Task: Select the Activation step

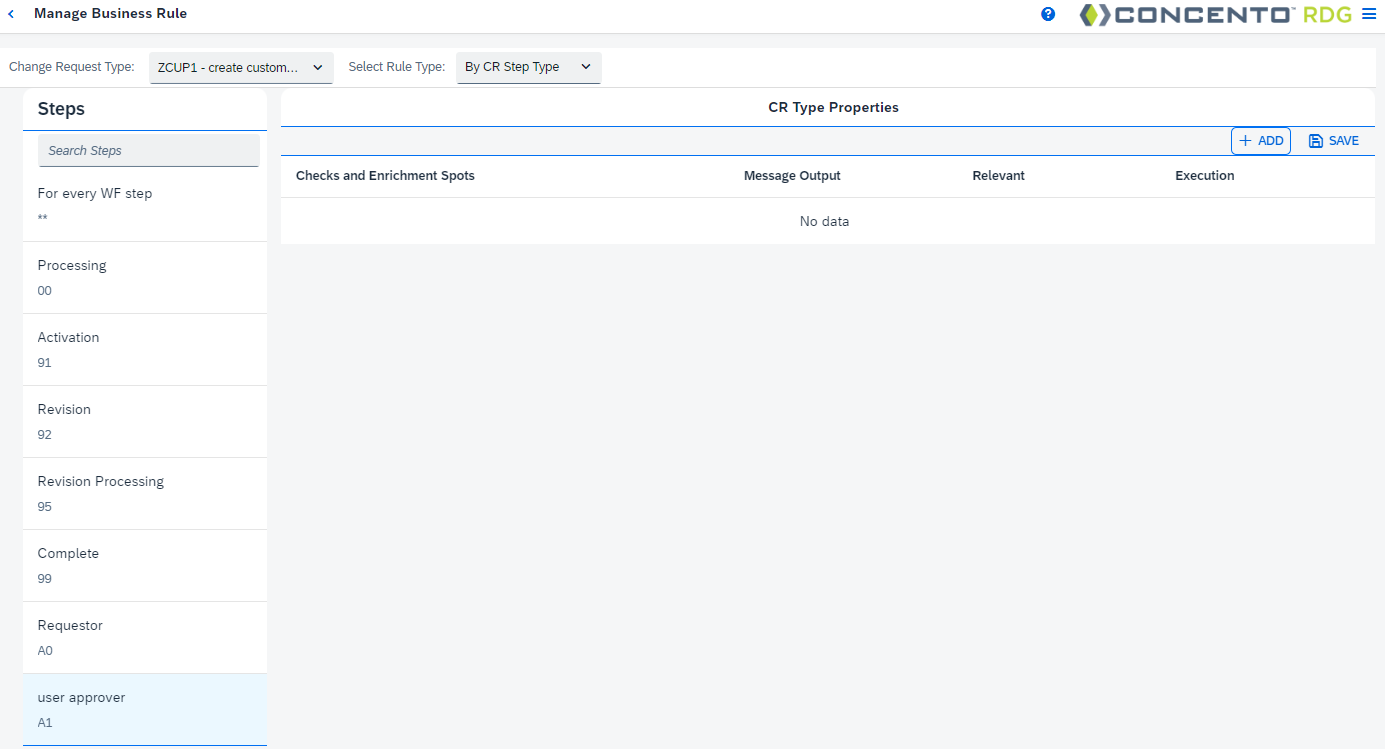Action: (x=145, y=349)
